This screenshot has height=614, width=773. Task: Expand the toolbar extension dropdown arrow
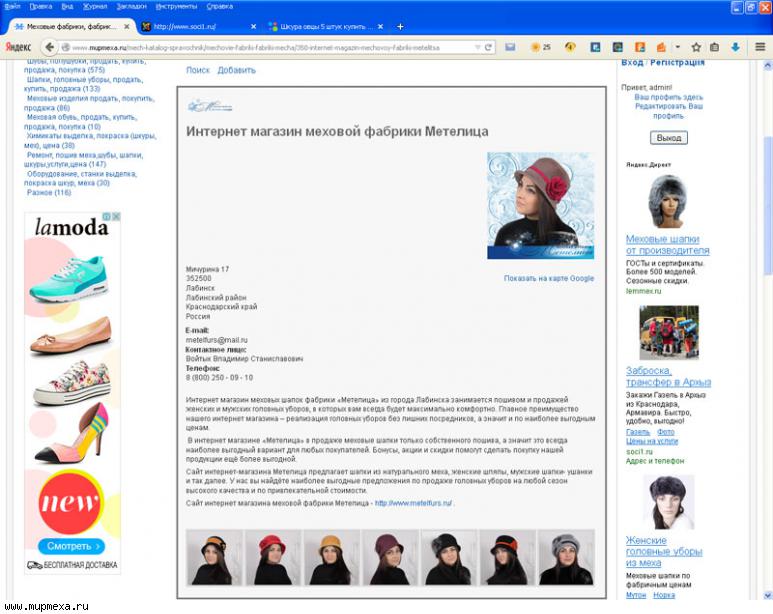click(x=677, y=47)
